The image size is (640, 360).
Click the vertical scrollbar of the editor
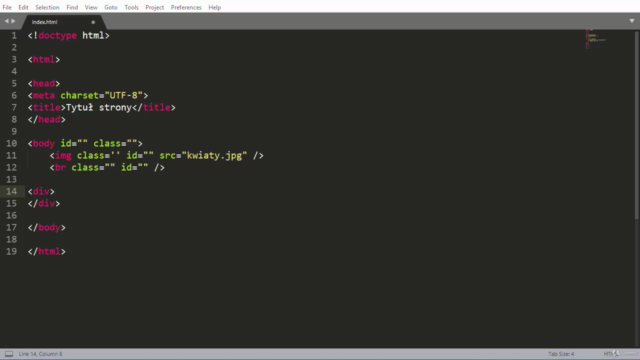[637, 124]
